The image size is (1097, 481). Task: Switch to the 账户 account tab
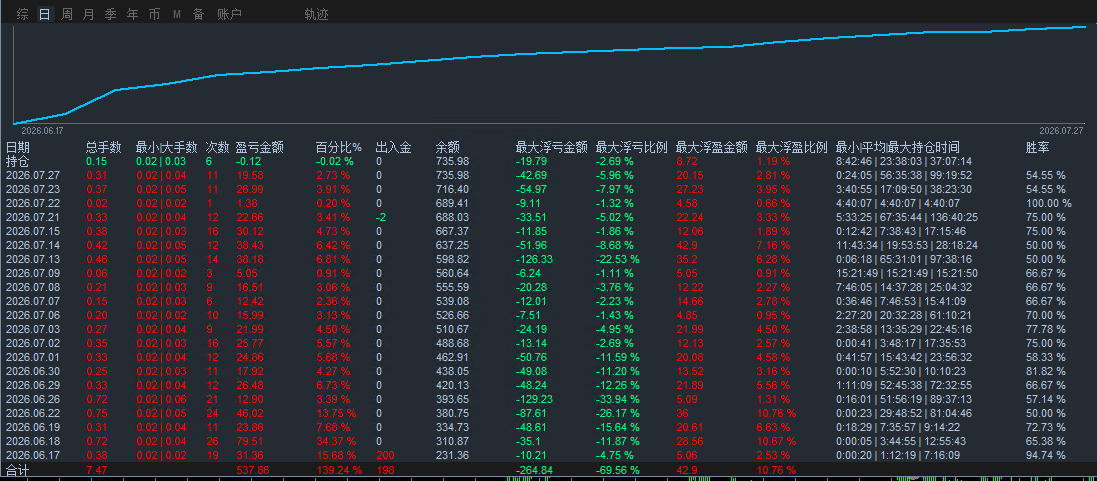[x=229, y=14]
